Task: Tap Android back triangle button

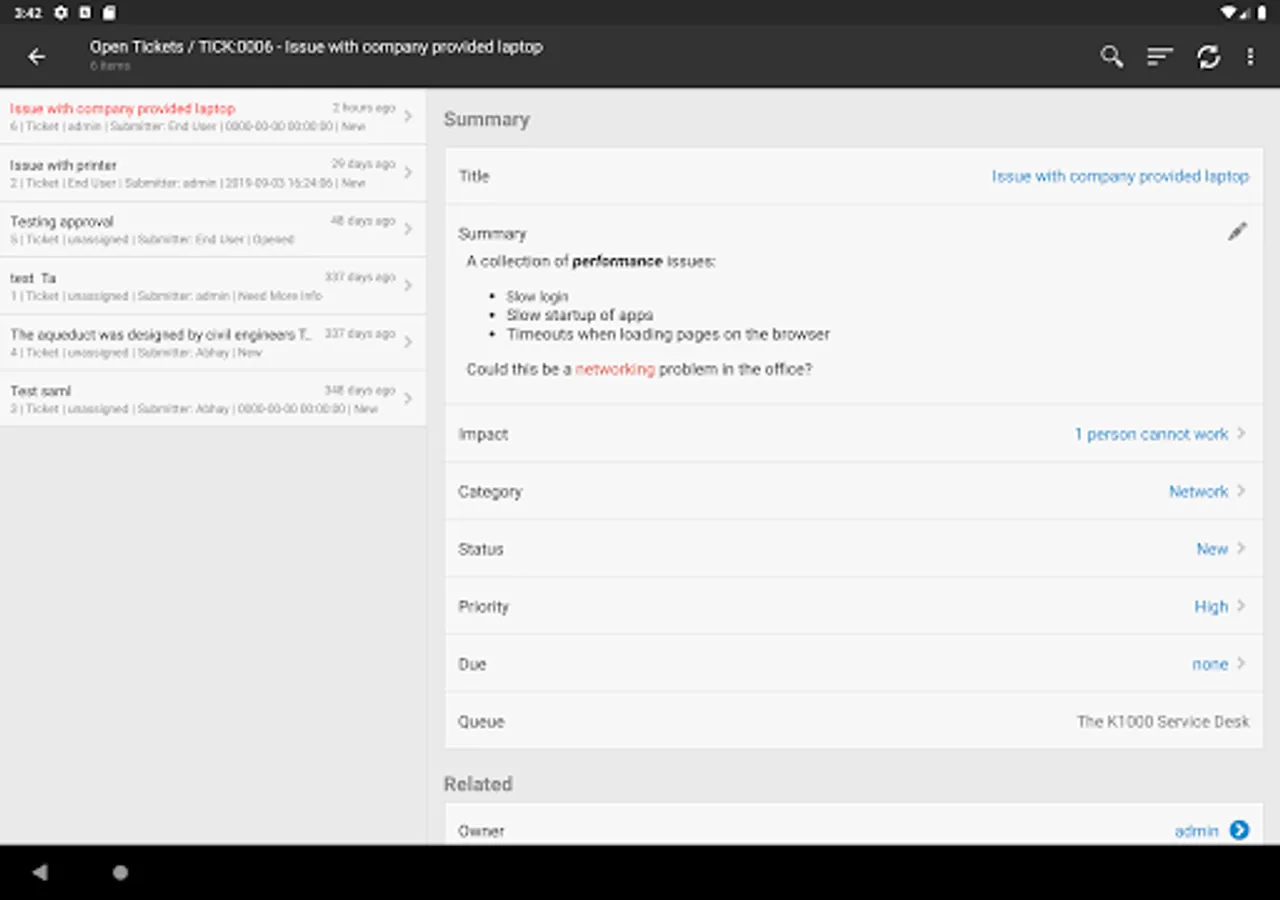Action: click(40, 873)
